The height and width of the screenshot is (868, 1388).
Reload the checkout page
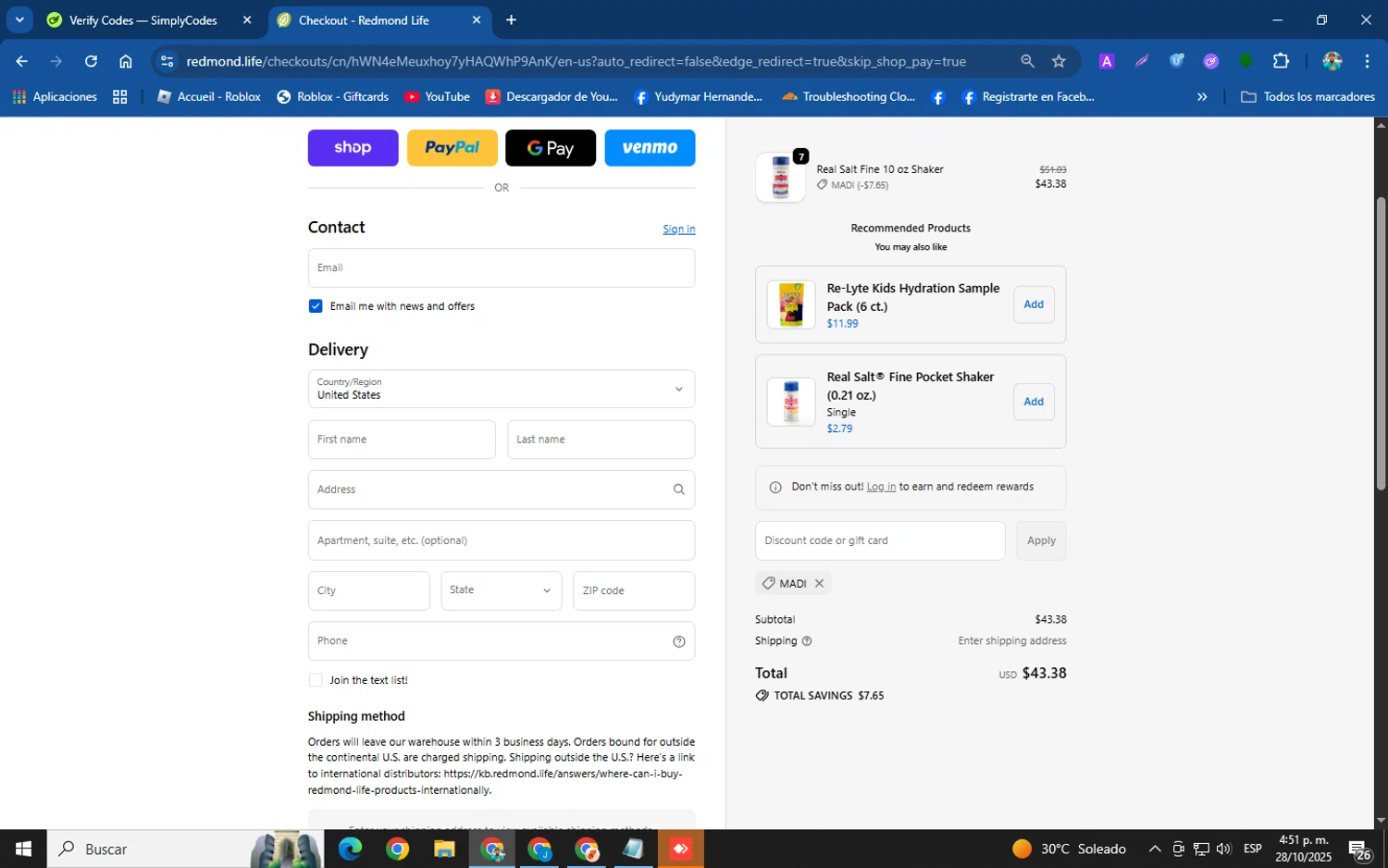(x=91, y=61)
